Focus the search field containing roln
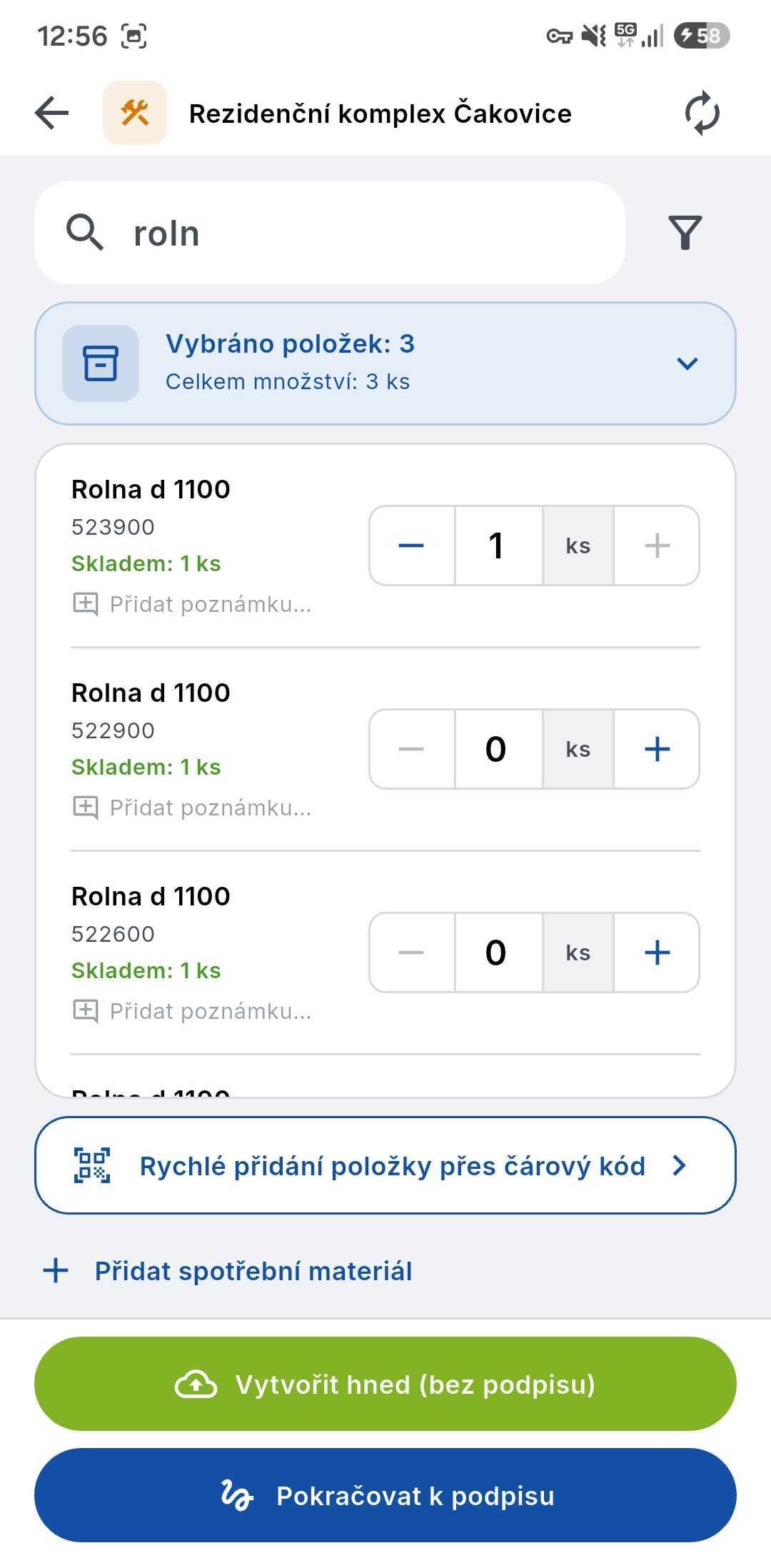The image size is (771, 1568). pyautogui.click(x=330, y=233)
